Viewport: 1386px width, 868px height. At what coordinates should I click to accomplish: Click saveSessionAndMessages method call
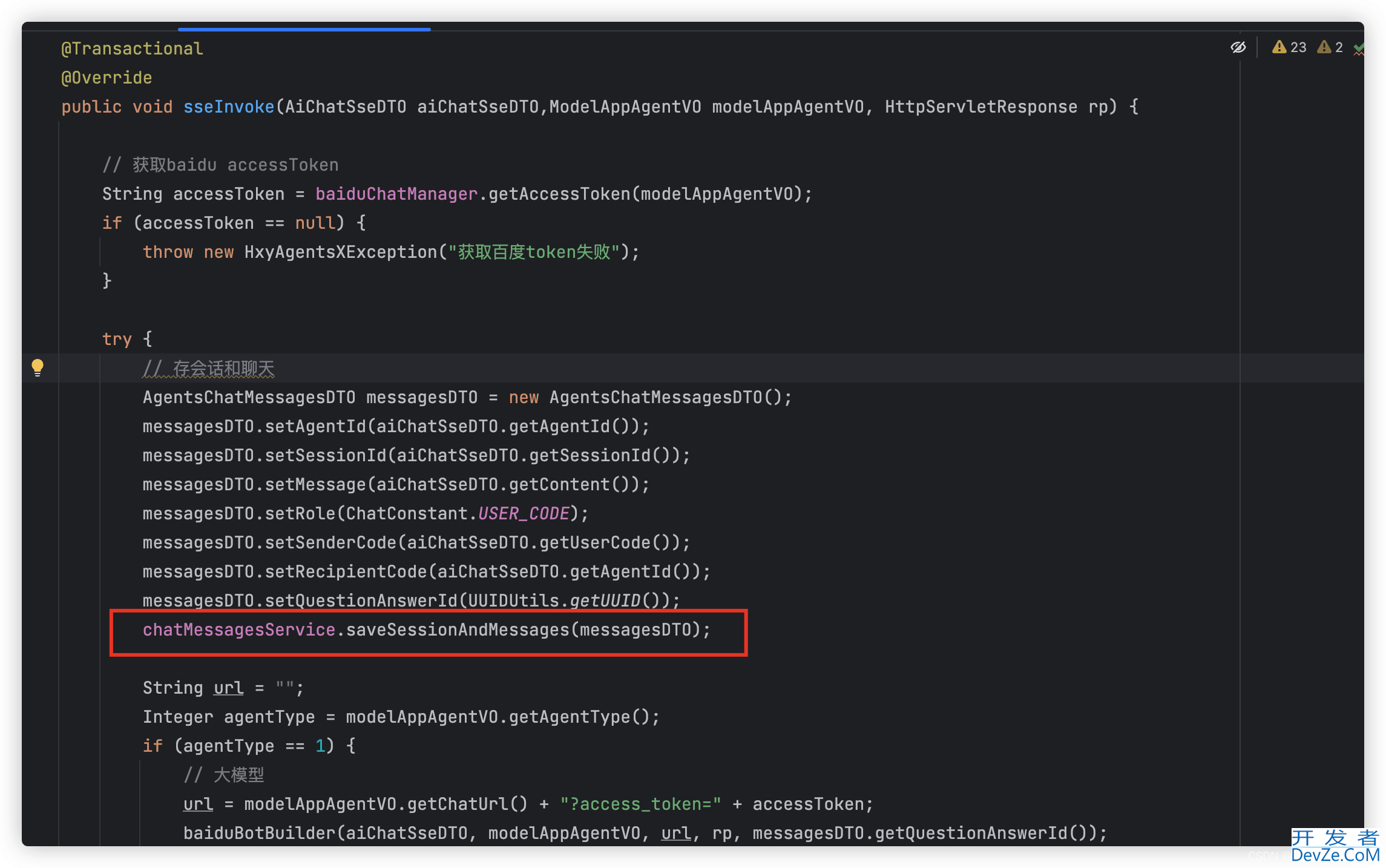(x=458, y=630)
